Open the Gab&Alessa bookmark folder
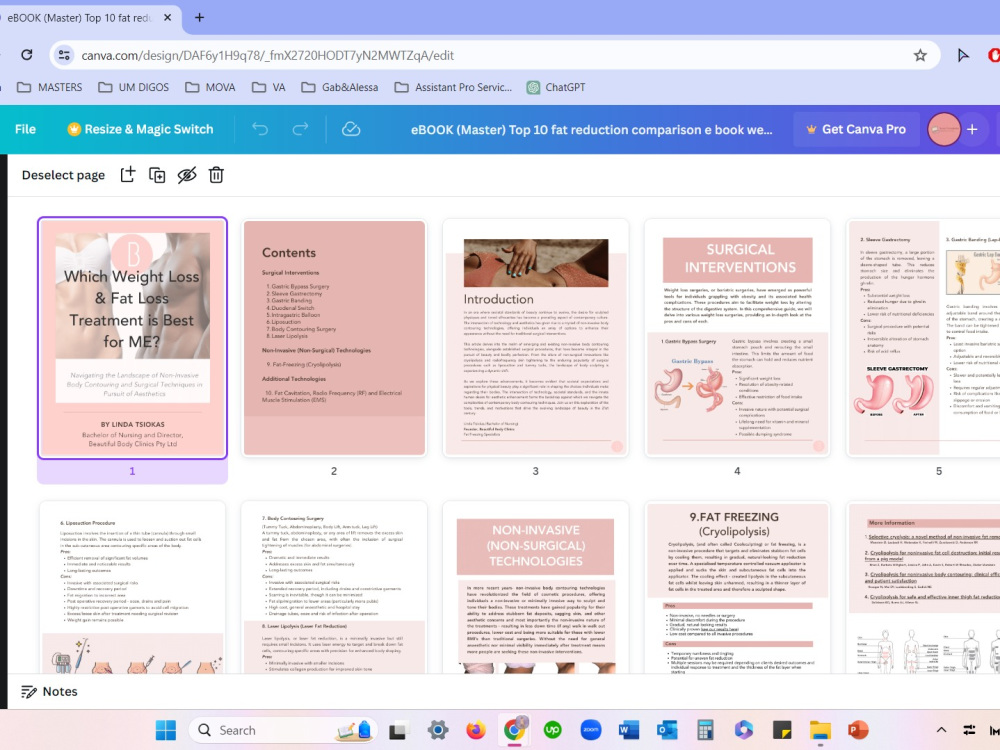 click(x=340, y=87)
